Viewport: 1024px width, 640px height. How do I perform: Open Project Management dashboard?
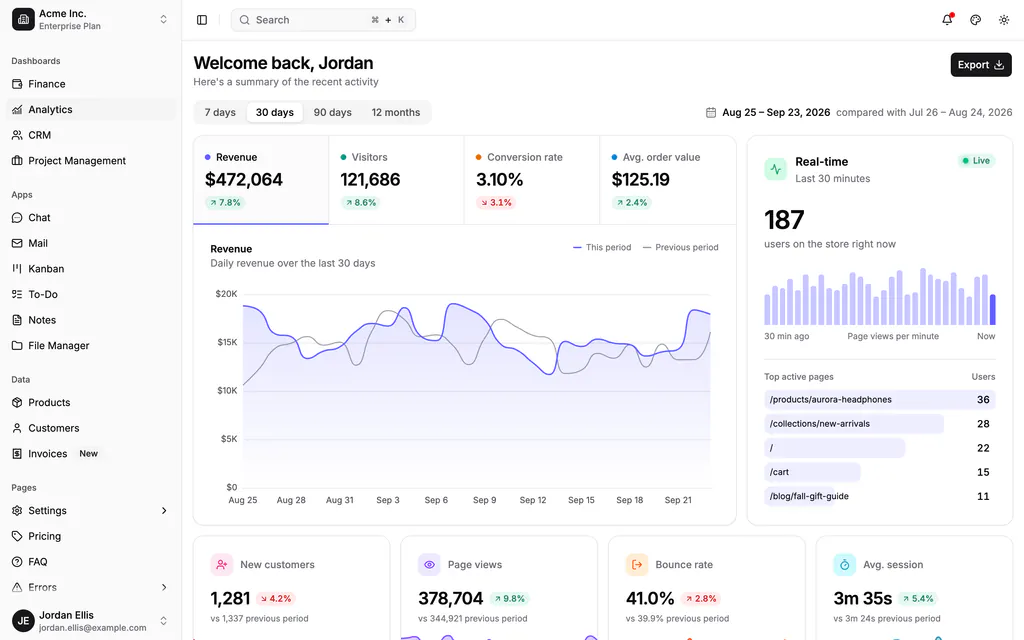point(91,161)
